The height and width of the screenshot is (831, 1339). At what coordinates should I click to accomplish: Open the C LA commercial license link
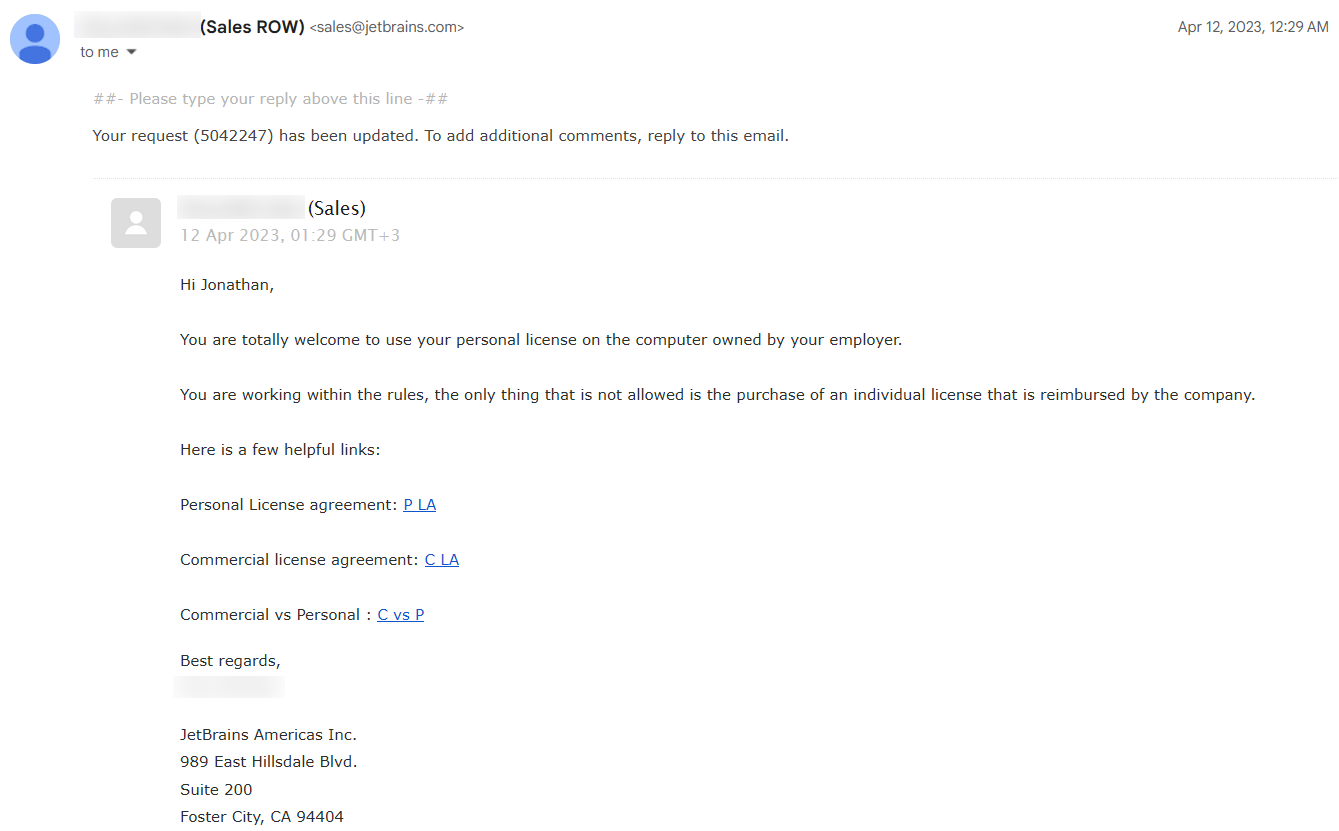tap(441, 560)
